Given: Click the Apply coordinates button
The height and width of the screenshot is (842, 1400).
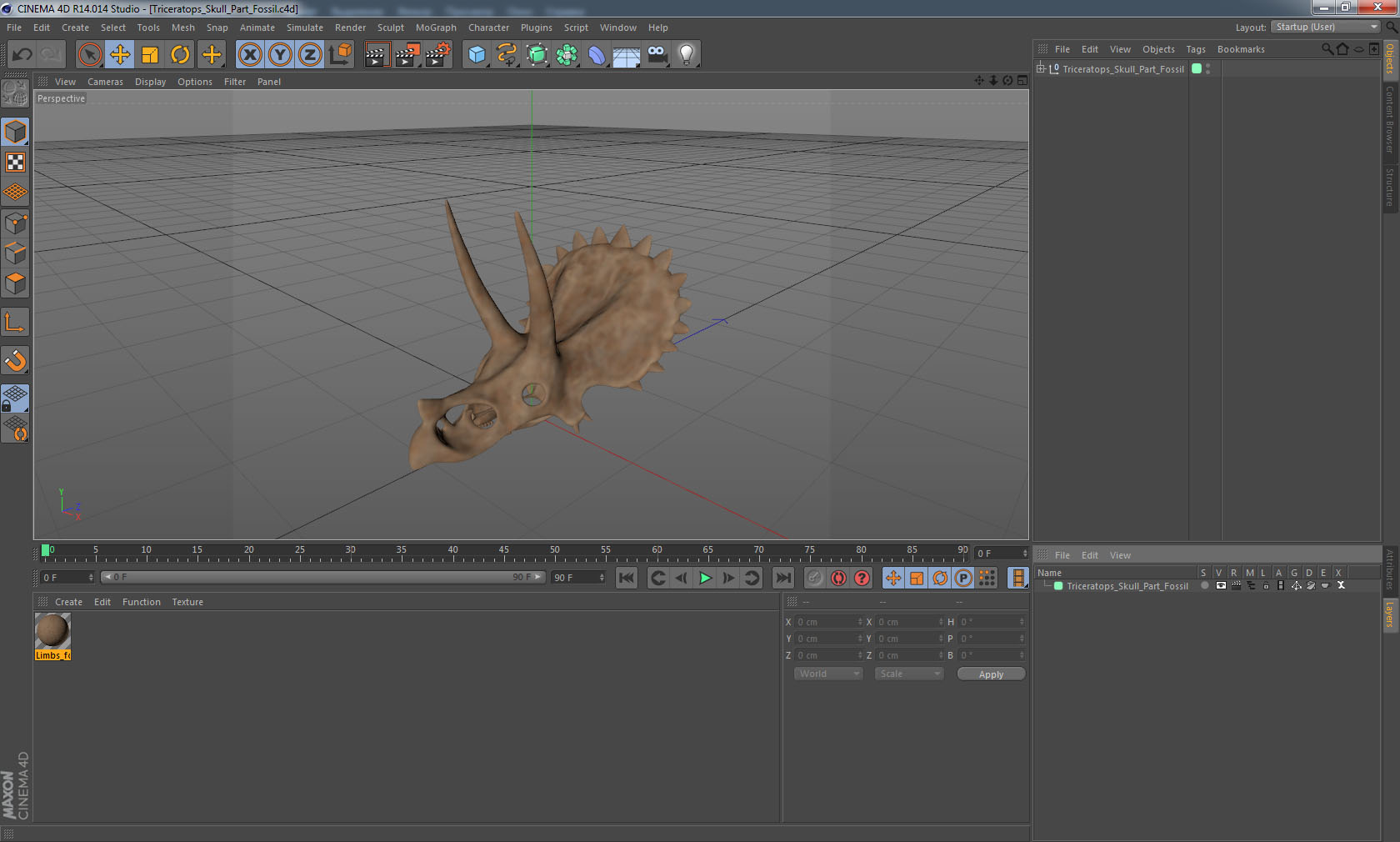Looking at the screenshot, I should coord(991,674).
